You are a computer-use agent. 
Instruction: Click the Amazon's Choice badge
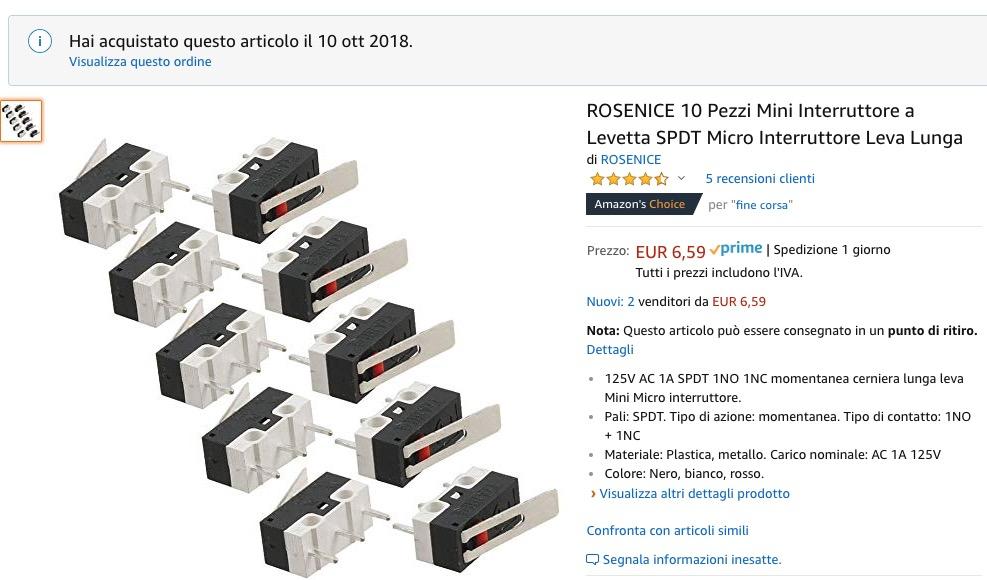click(640, 204)
